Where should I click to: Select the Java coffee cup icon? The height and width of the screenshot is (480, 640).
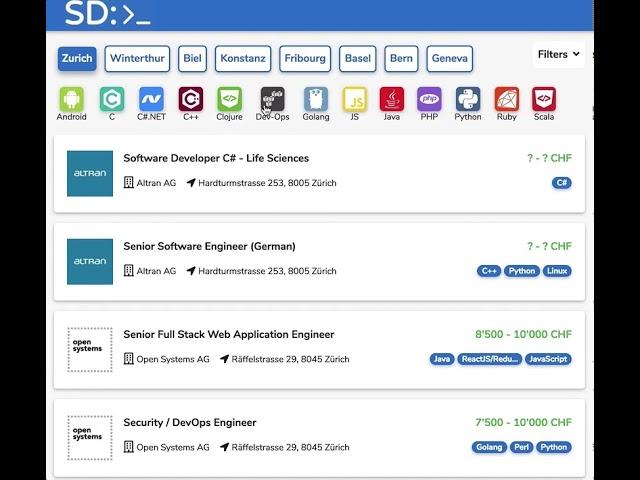pyautogui.click(x=392, y=99)
